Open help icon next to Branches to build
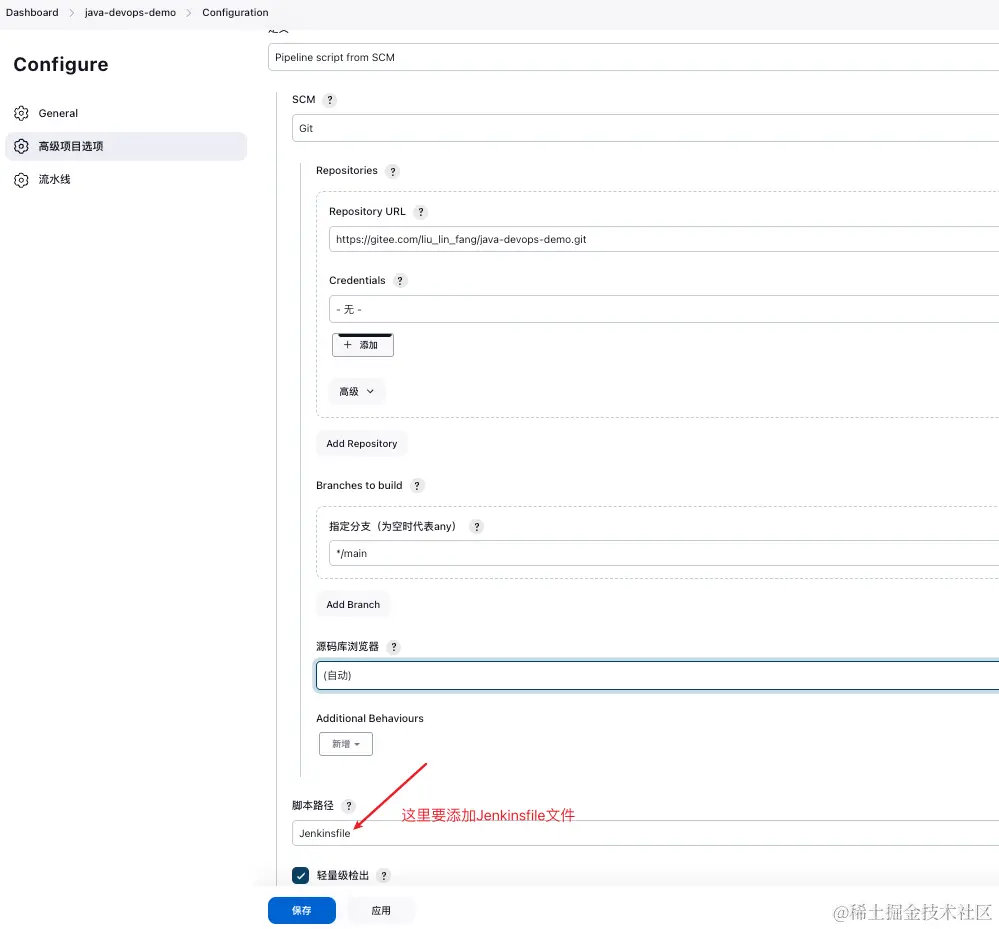Viewport: 999px width, 929px height. (x=417, y=486)
